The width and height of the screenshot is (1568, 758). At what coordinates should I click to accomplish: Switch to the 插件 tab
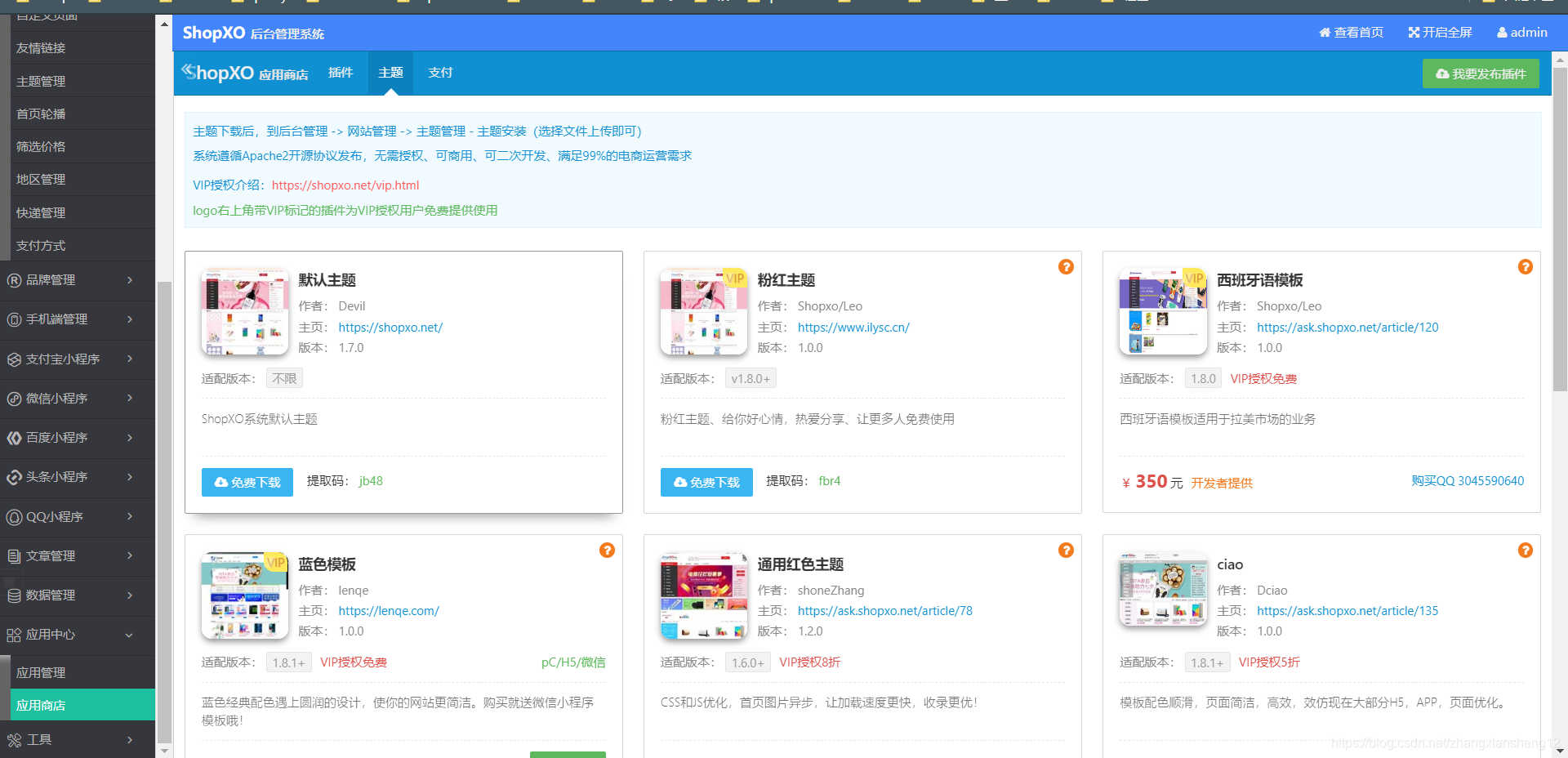point(341,73)
